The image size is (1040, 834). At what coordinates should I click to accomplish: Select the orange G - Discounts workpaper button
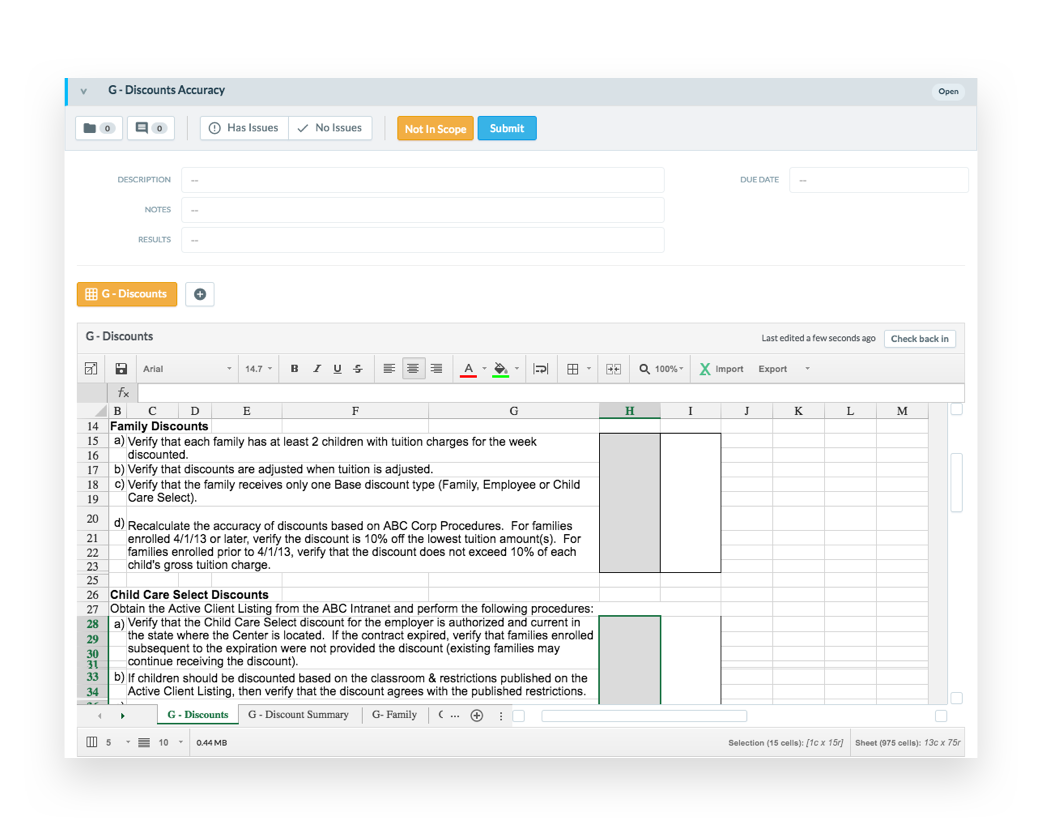(x=127, y=294)
